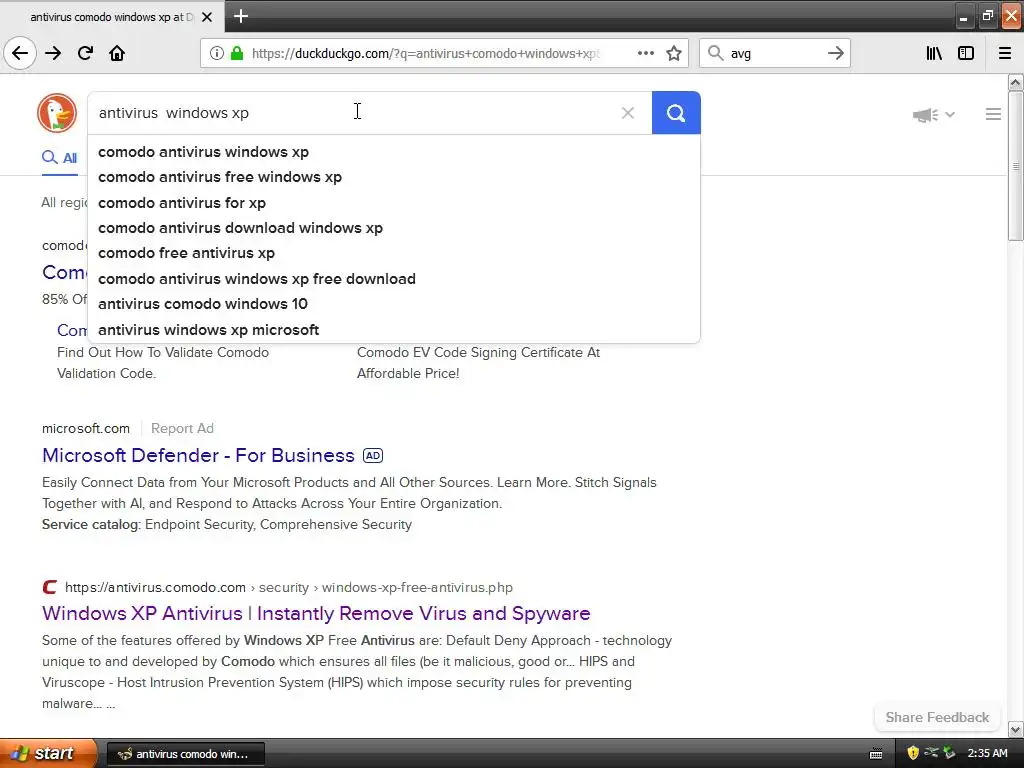Click the Firefox search box containing 'avg'

(x=774, y=53)
